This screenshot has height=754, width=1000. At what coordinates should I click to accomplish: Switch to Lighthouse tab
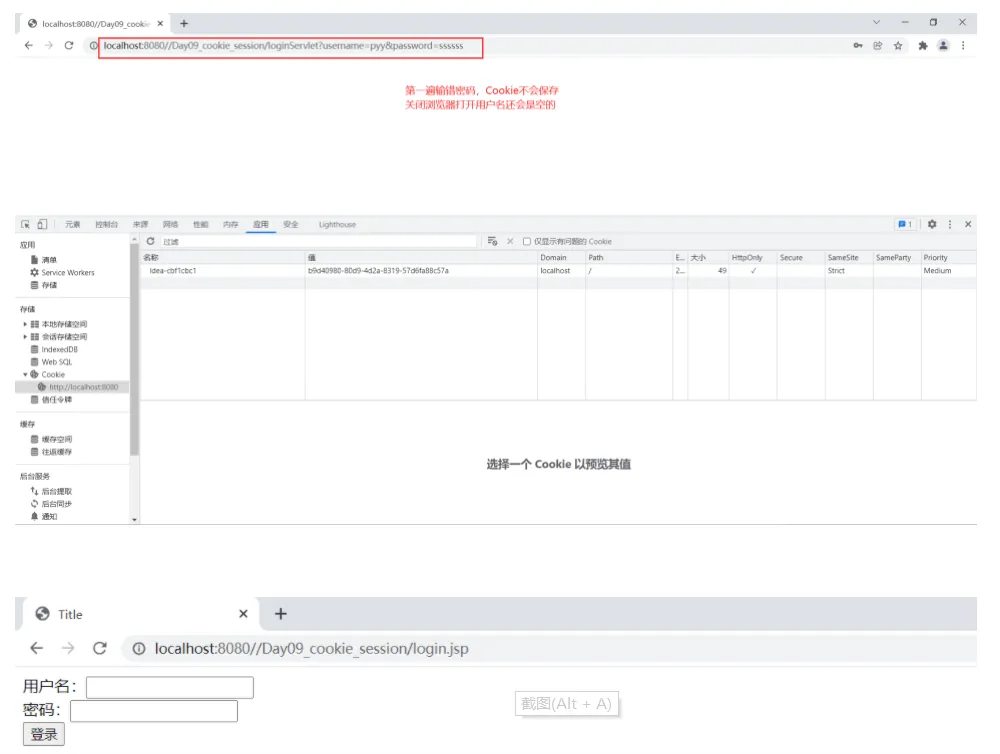click(337, 225)
